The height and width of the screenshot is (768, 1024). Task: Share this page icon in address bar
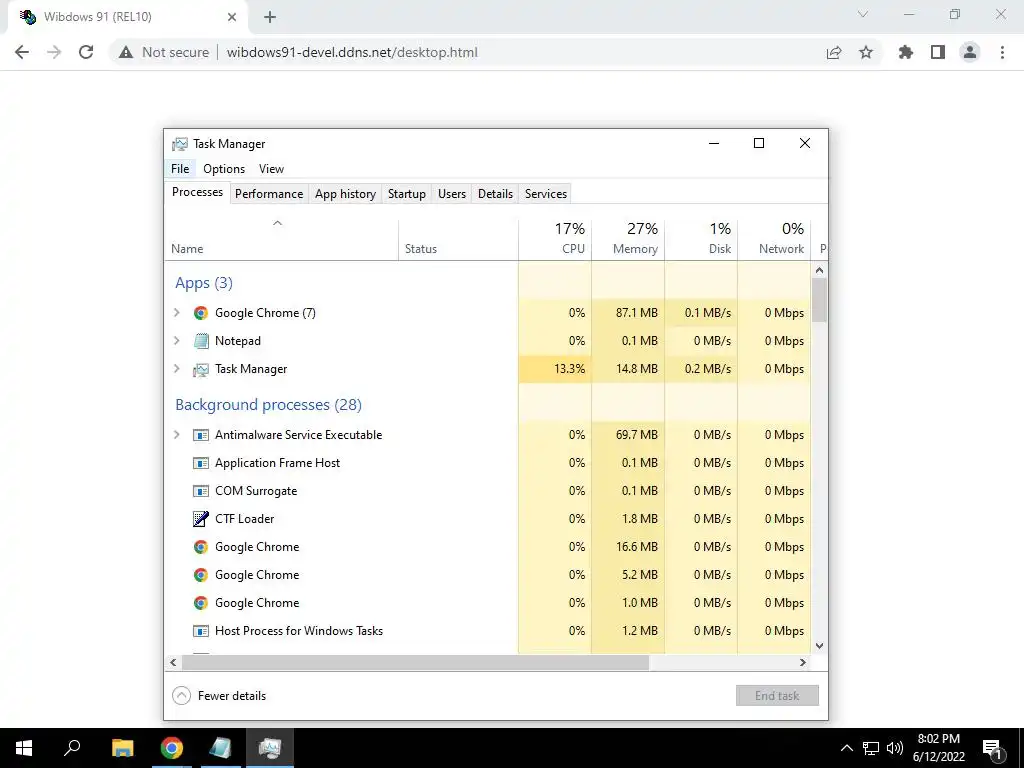pos(834,53)
